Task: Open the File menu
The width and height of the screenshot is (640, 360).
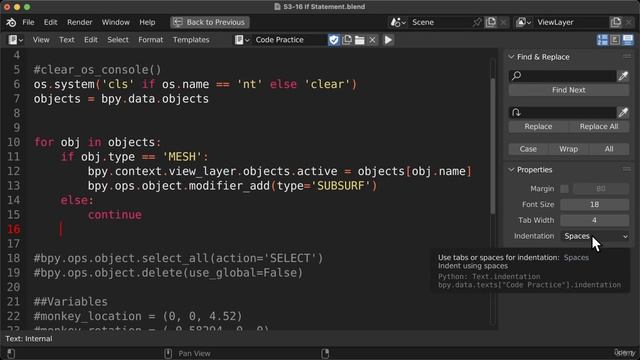Action: tap(28, 22)
